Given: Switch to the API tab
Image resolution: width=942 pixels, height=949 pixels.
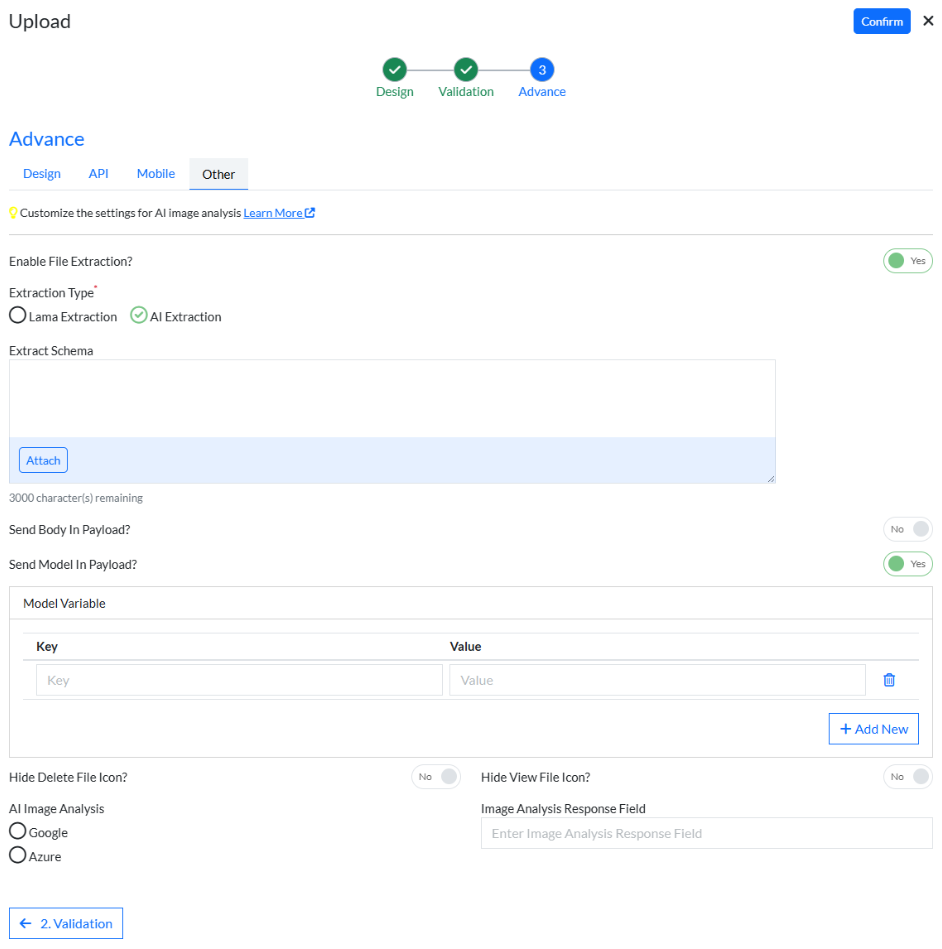Looking at the screenshot, I should pos(98,173).
